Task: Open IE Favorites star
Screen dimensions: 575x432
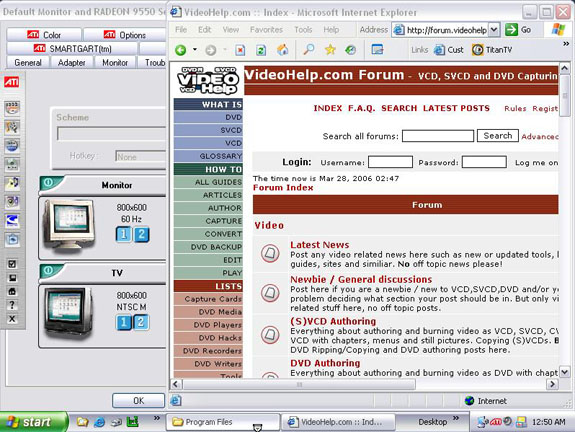Action: pos(330,49)
